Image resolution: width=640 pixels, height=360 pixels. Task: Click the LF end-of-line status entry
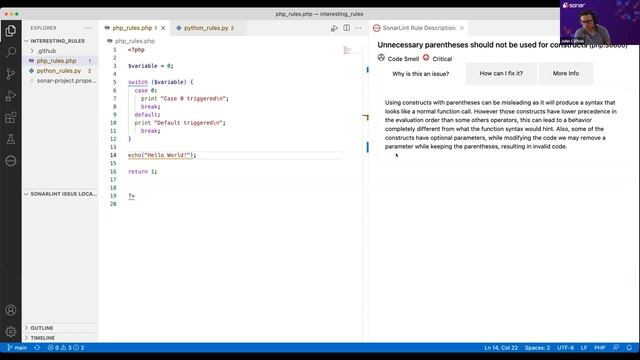(x=584, y=348)
